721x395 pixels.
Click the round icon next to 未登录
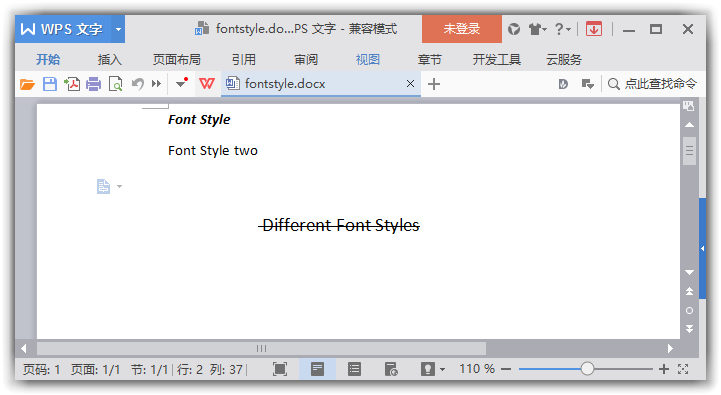tap(514, 29)
